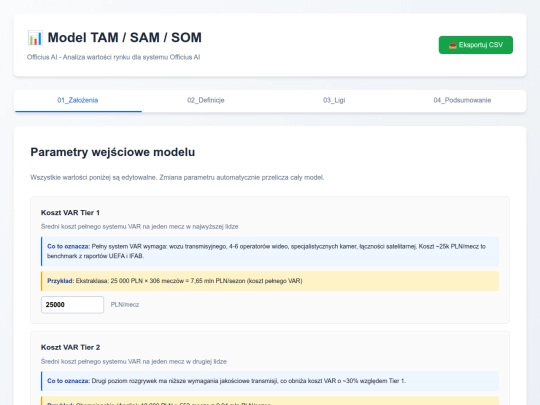This screenshot has height=405, width=540.
Task: Click the Model TAM / SAM / SOM title
Action: pyautogui.click(x=124, y=38)
